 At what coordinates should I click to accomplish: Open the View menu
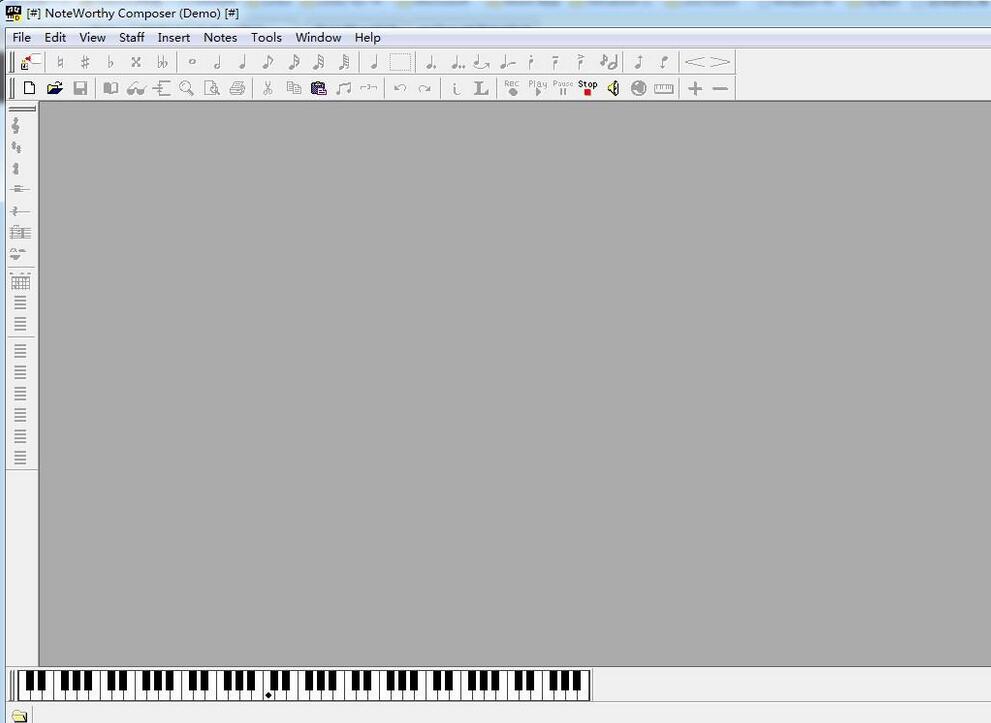click(x=92, y=37)
